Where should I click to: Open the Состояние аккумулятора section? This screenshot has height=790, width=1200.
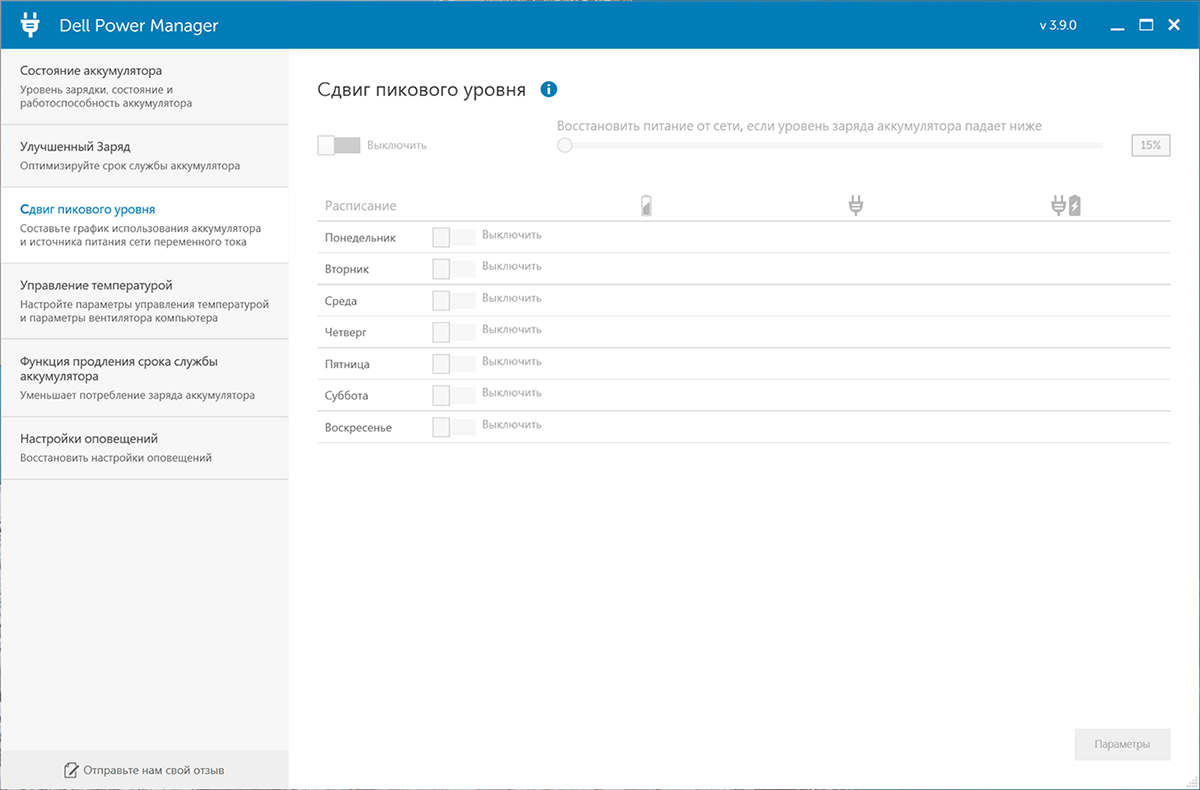pyautogui.click(x=144, y=86)
